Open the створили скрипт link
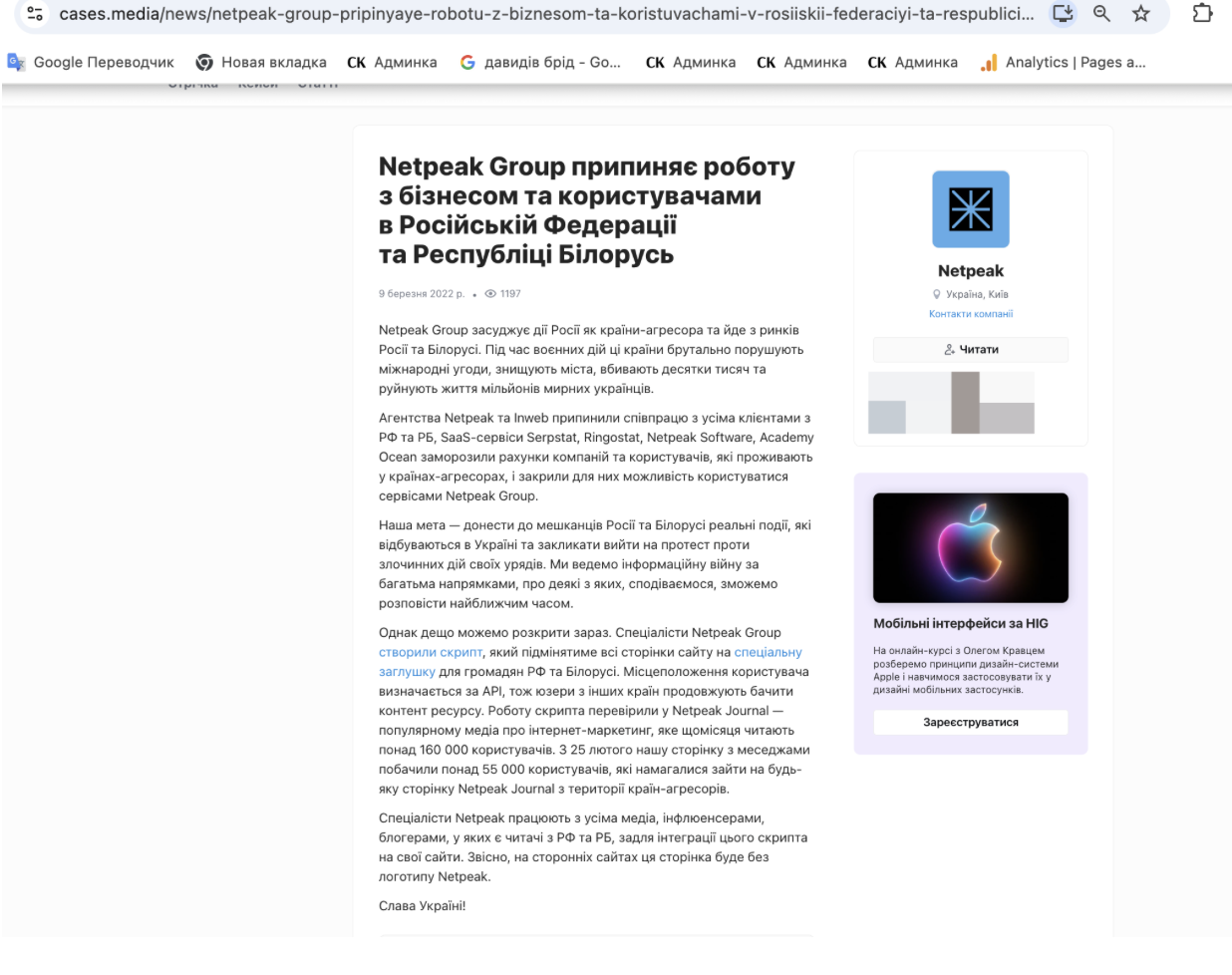The height and width of the screenshot is (975, 1232). [x=431, y=652]
